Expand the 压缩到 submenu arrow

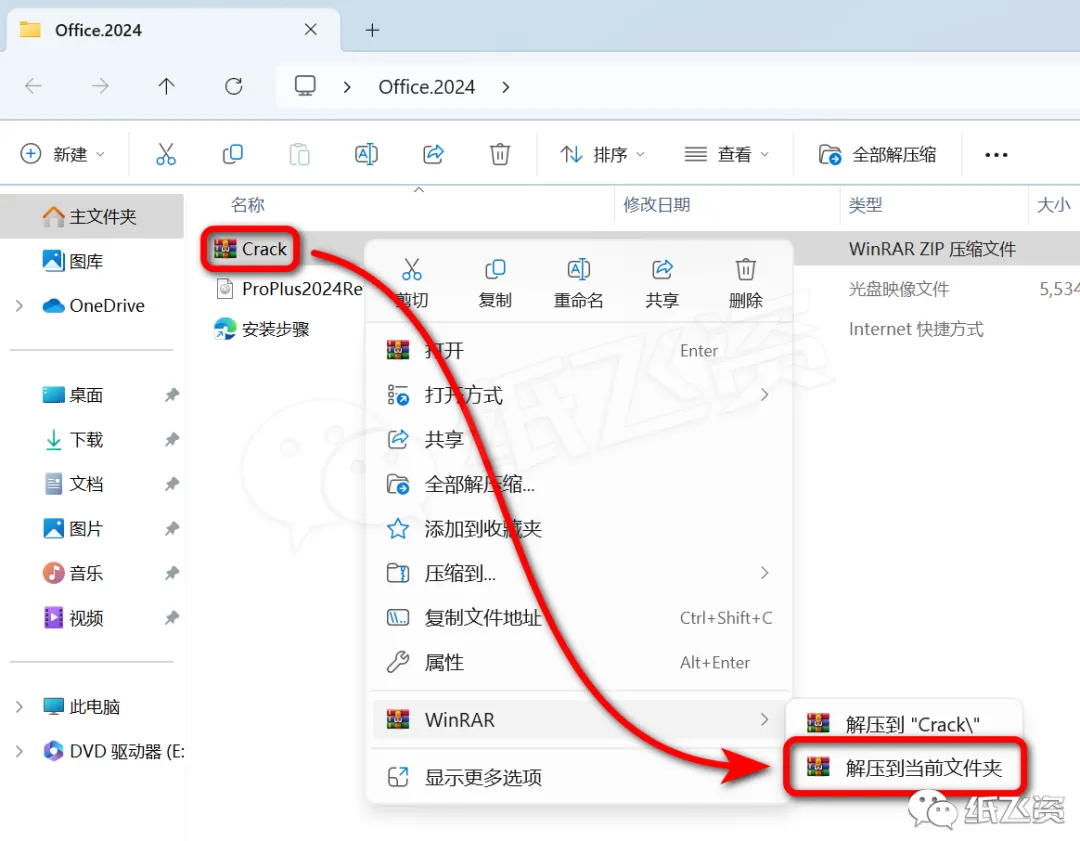click(x=764, y=573)
